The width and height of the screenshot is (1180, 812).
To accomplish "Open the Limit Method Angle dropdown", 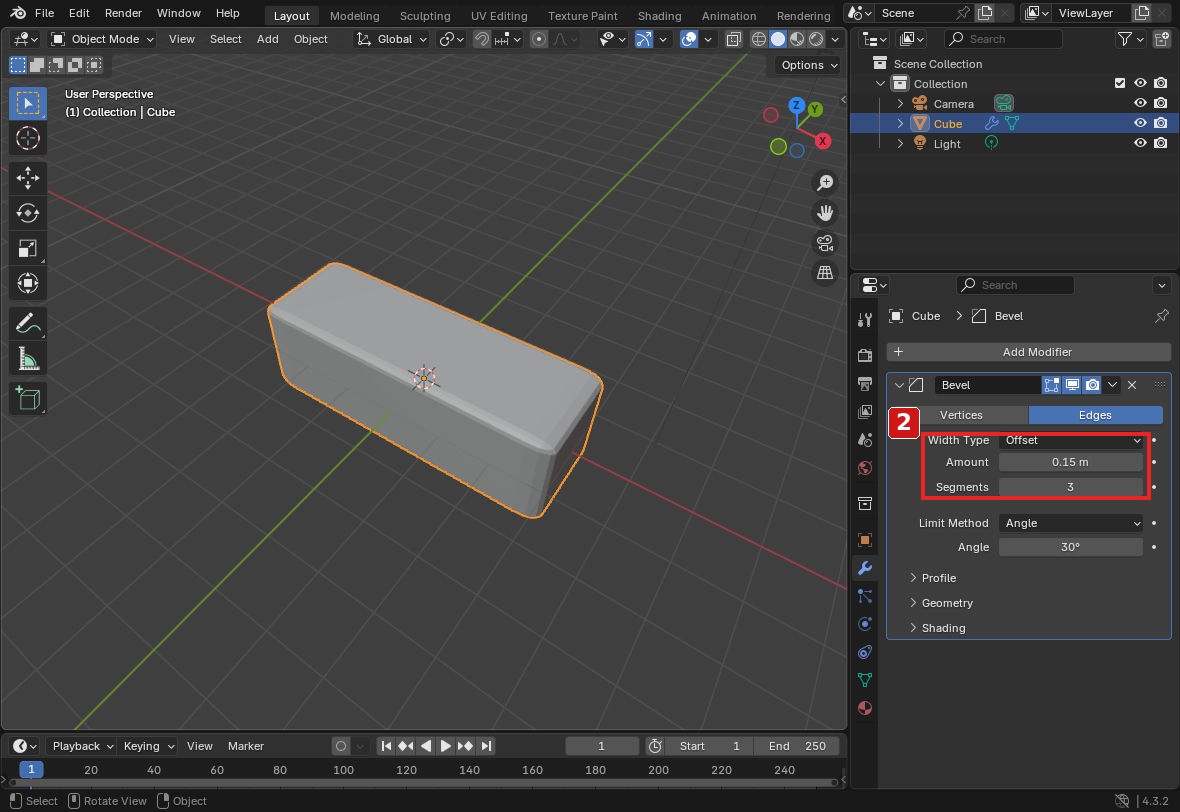I will 1070,523.
